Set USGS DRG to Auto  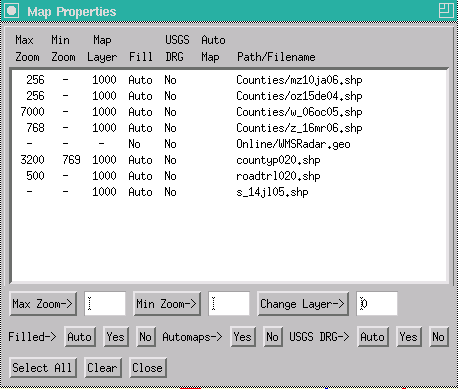[x=373, y=337]
